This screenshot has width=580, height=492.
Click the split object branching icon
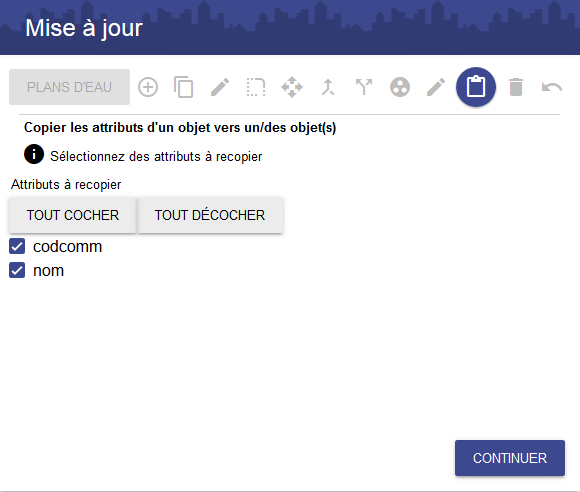click(364, 87)
